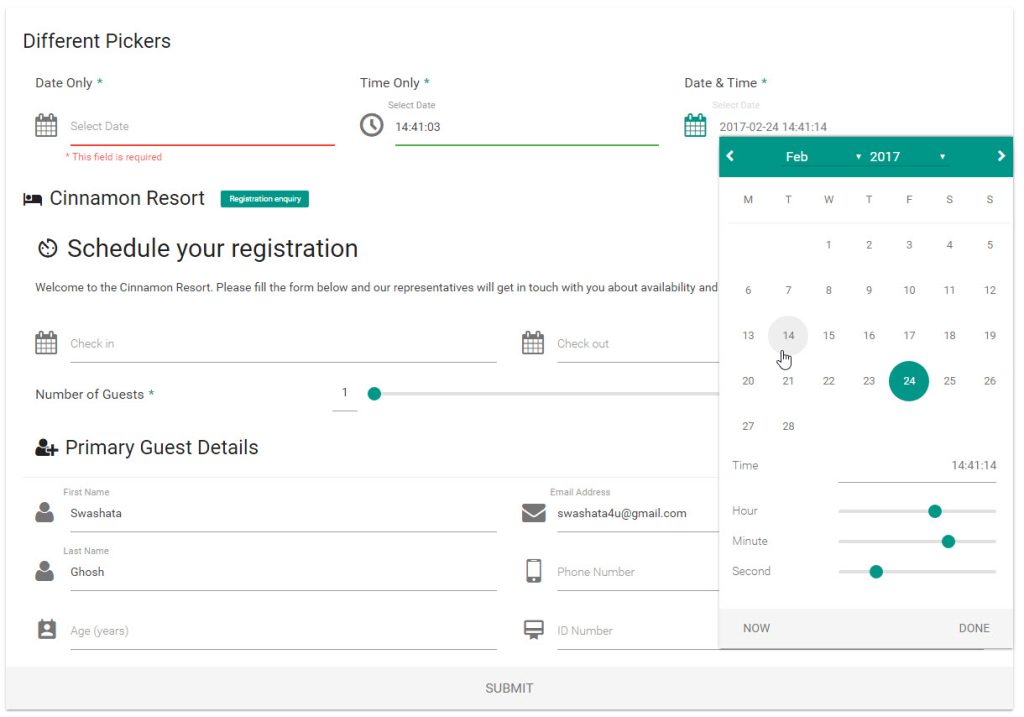Open the 2017 year dropdown
The height and width of the screenshot is (717, 1024).
click(x=907, y=157)
